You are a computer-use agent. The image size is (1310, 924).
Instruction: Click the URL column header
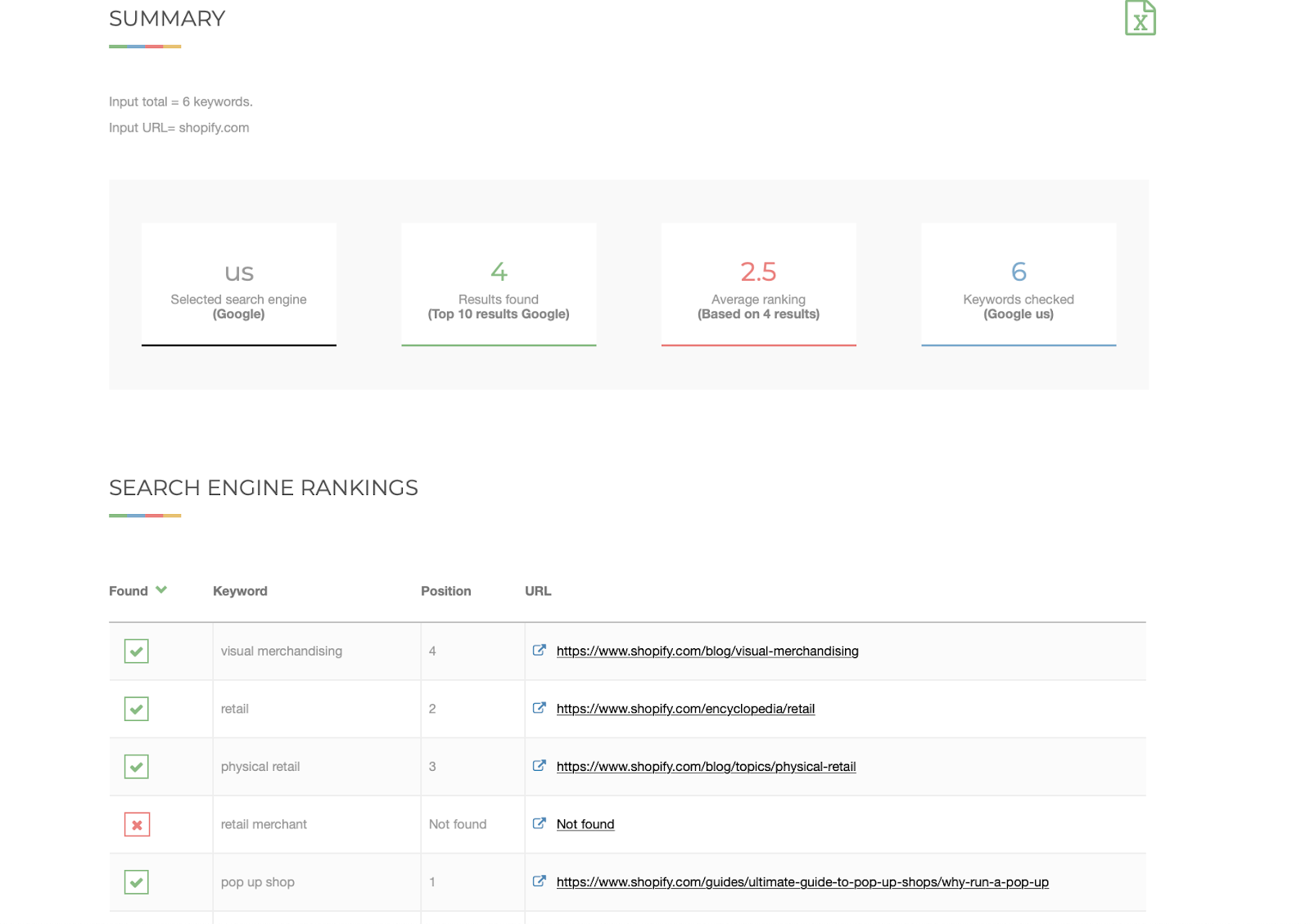coord(538,591)
